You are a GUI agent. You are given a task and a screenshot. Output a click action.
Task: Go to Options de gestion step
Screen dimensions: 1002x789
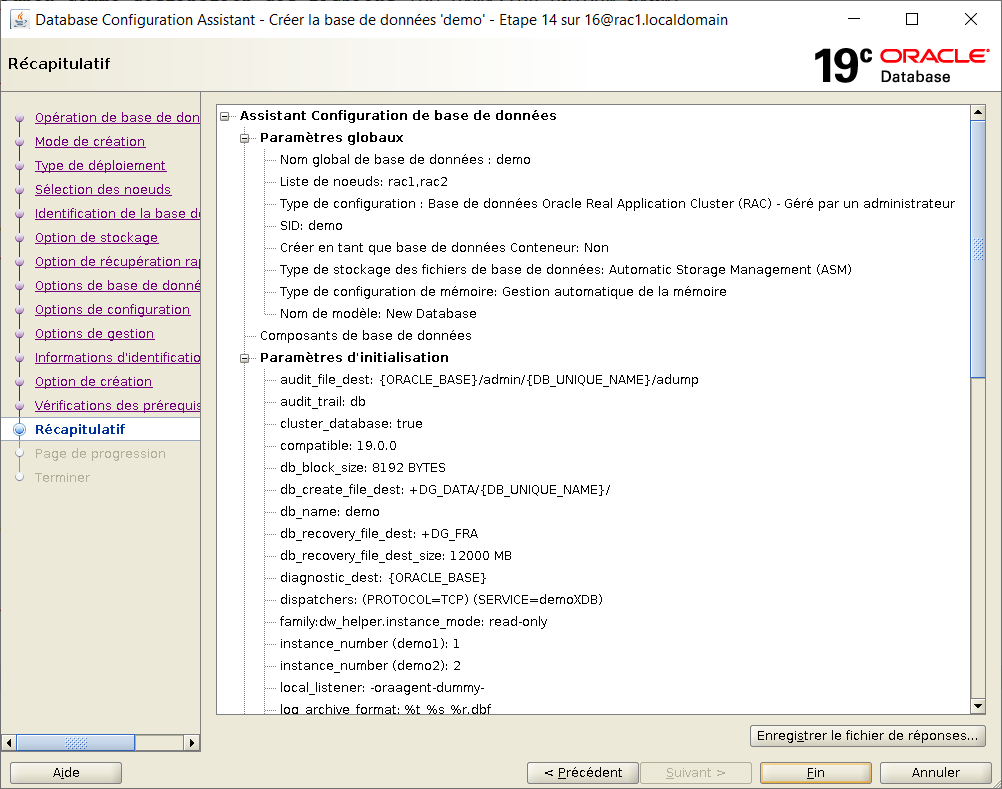tap(95, 333)
